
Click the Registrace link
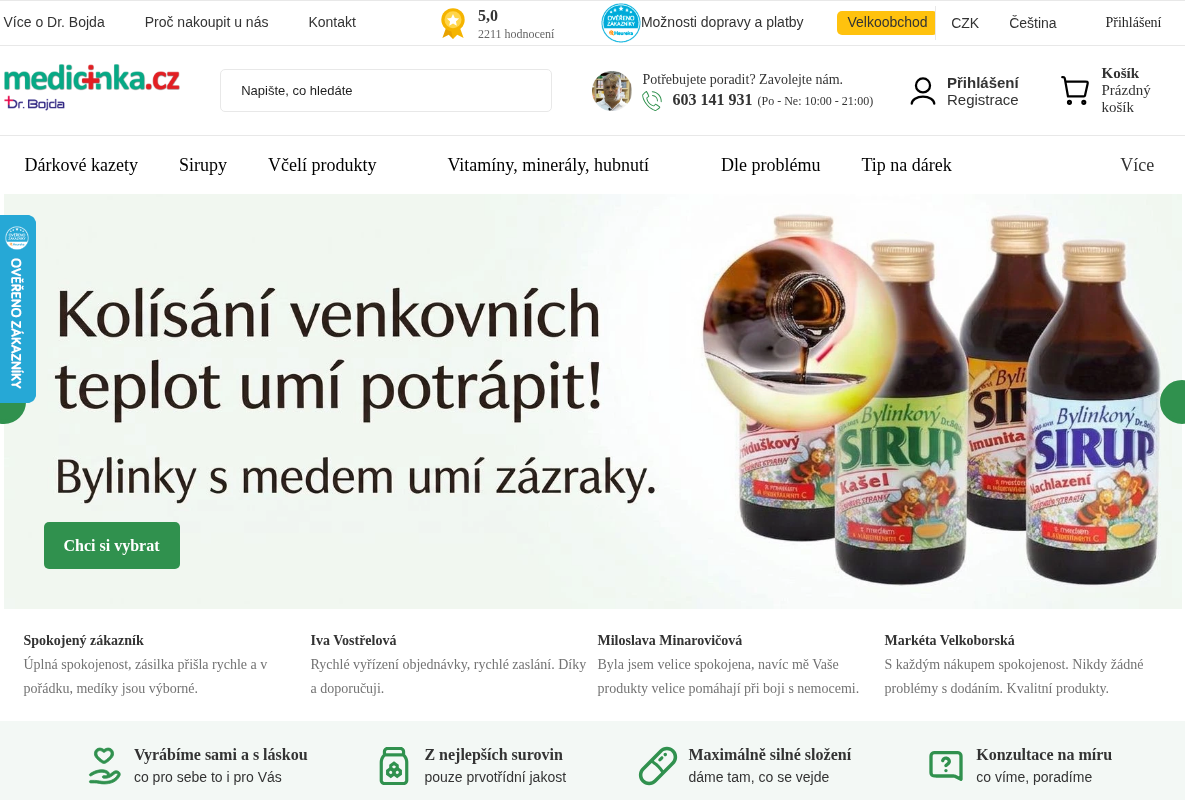click(983, 100)
